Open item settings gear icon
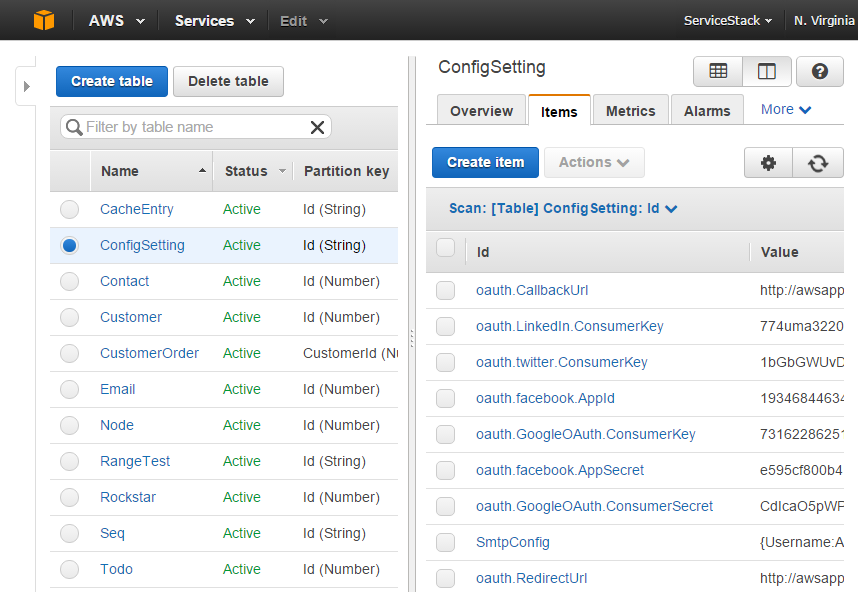Image resolution: width=858 pixels, height=592 pixels. [768, 163]
